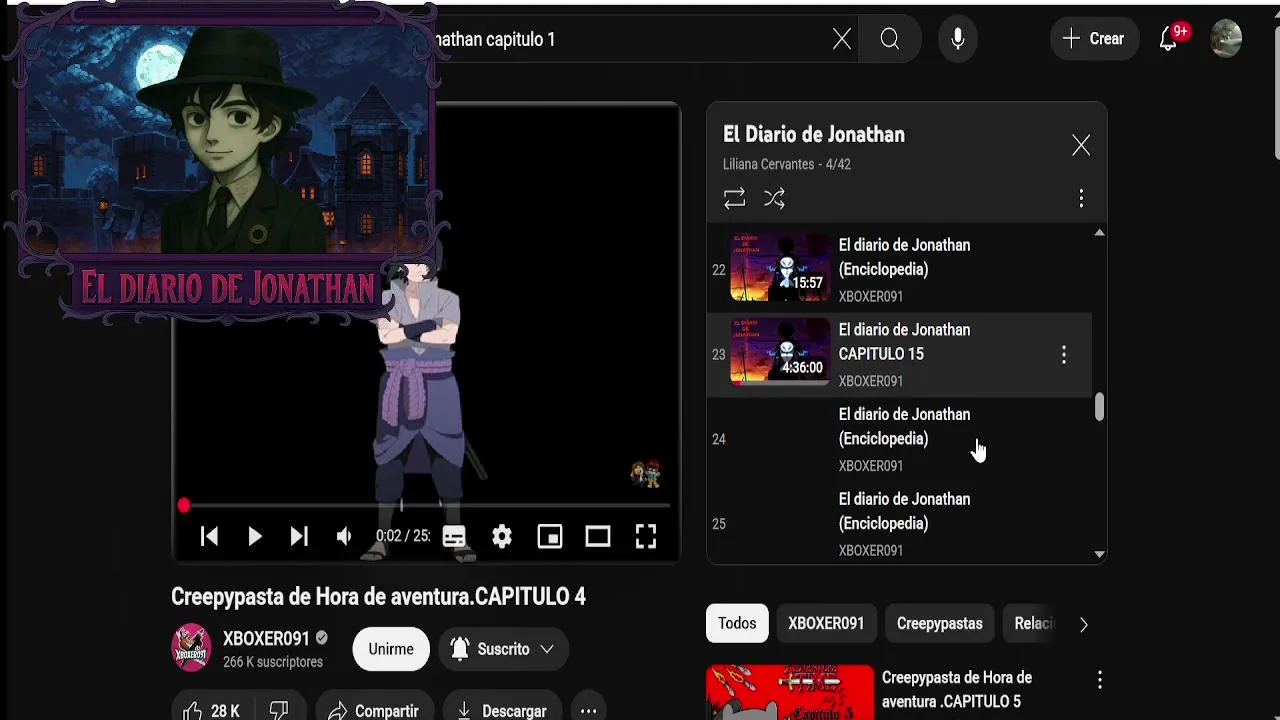Click the Unirme button
1280x720 pixels.
pos(391,649)
